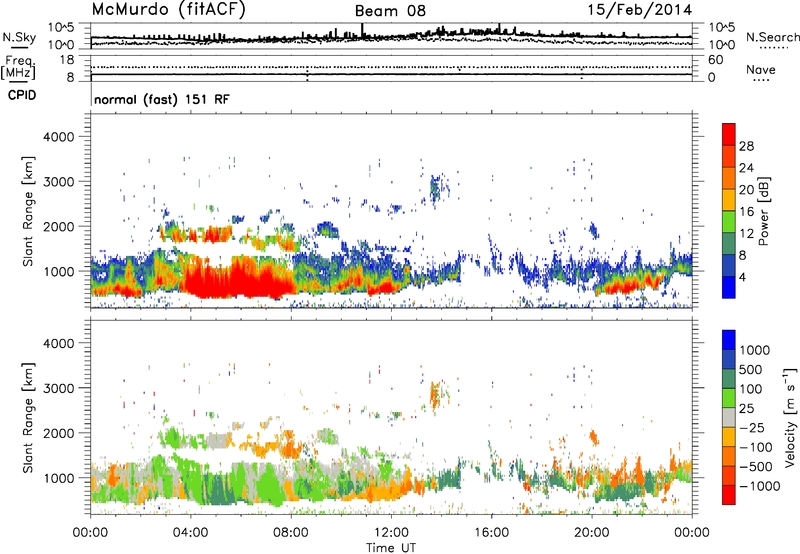
Task: Click '4000' on power panel range axis
Action: click(x=58, y=137)
